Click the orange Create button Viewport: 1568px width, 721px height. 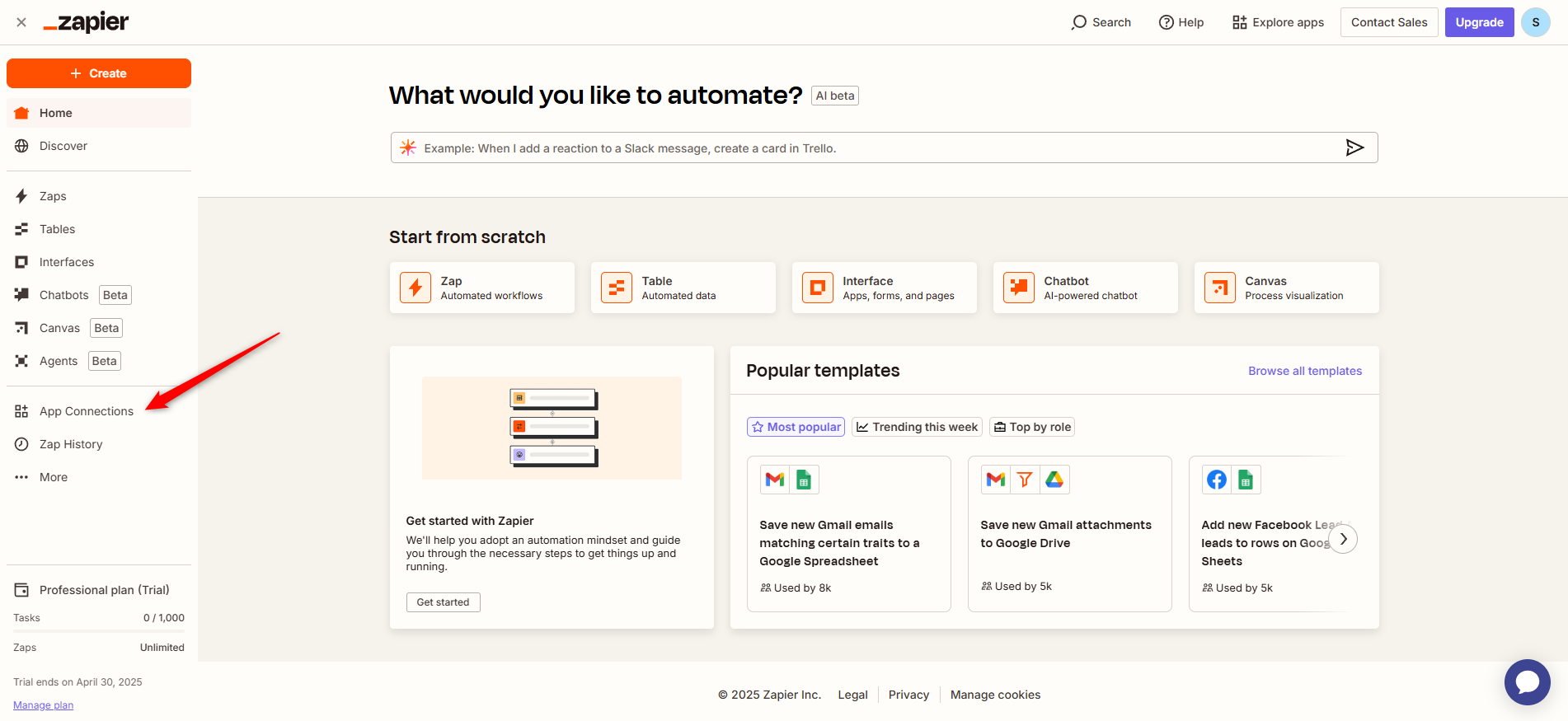99,73
